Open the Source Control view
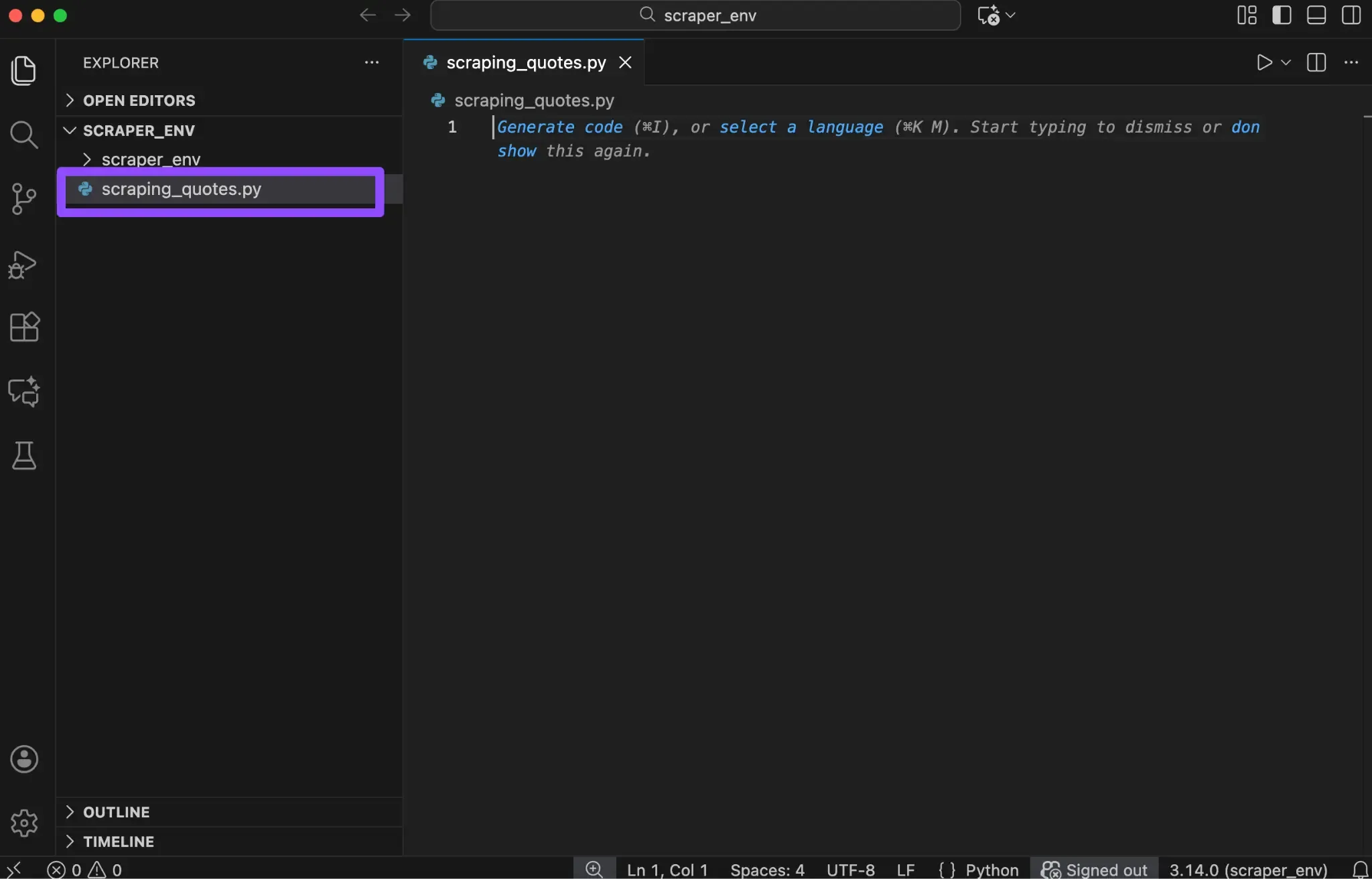This screenshot has height=879, width=1372. [x=25, y=198]
